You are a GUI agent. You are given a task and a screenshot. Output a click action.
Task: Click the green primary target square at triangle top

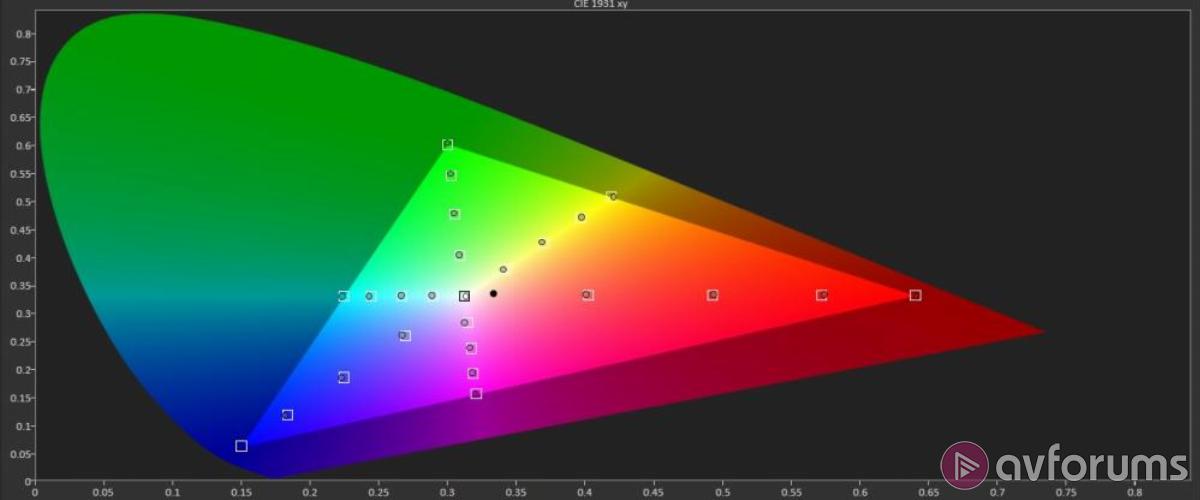447,145
